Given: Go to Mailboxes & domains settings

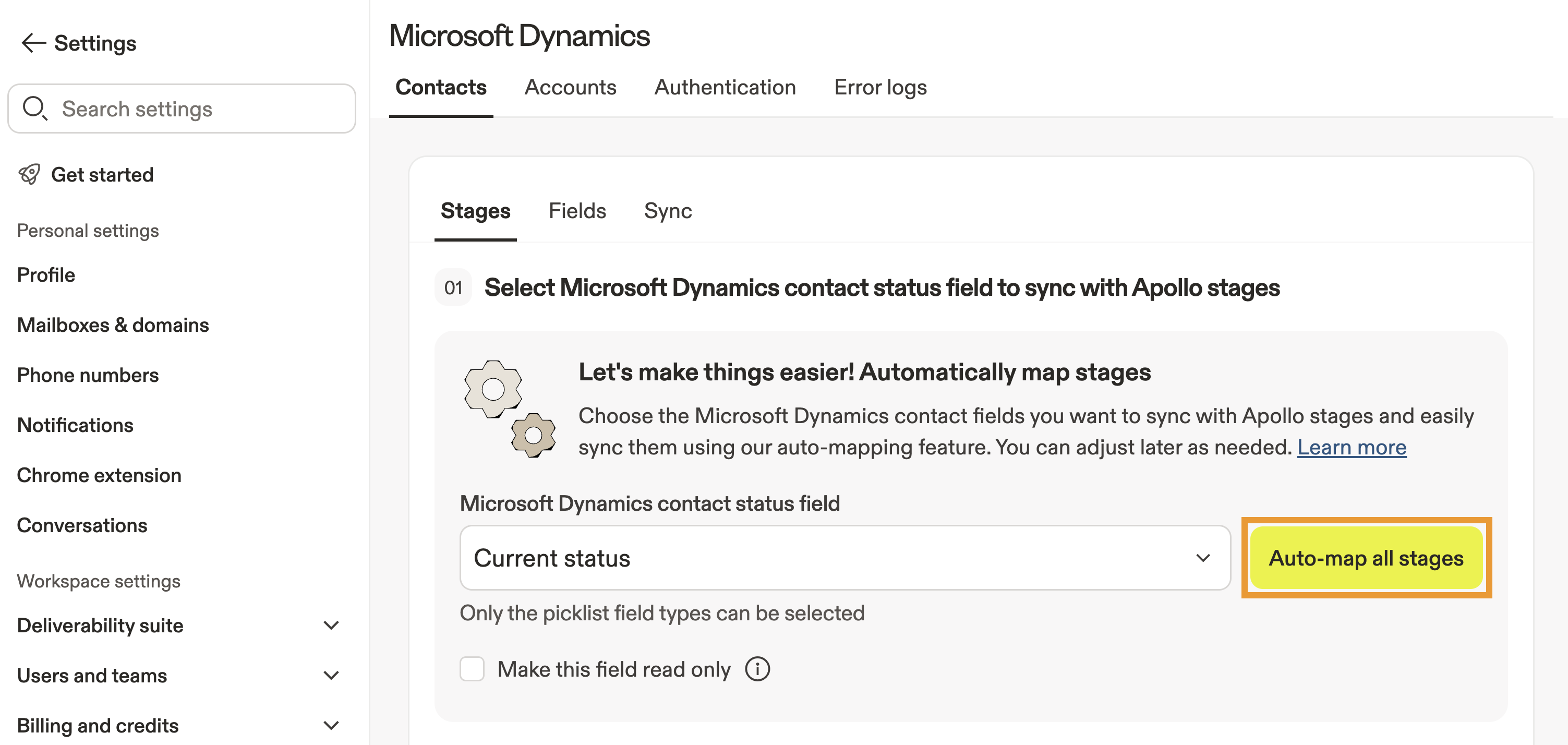Looking at the screenshot, I should click(x=113, y=325).
